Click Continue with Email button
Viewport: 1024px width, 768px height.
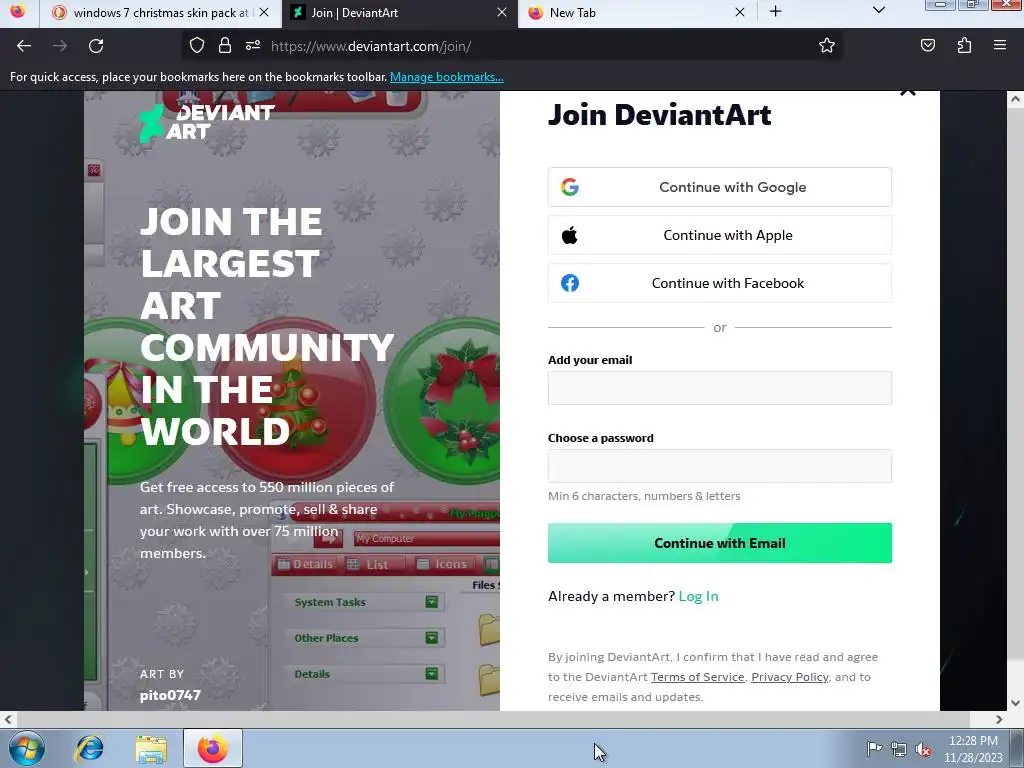[720, 543]
